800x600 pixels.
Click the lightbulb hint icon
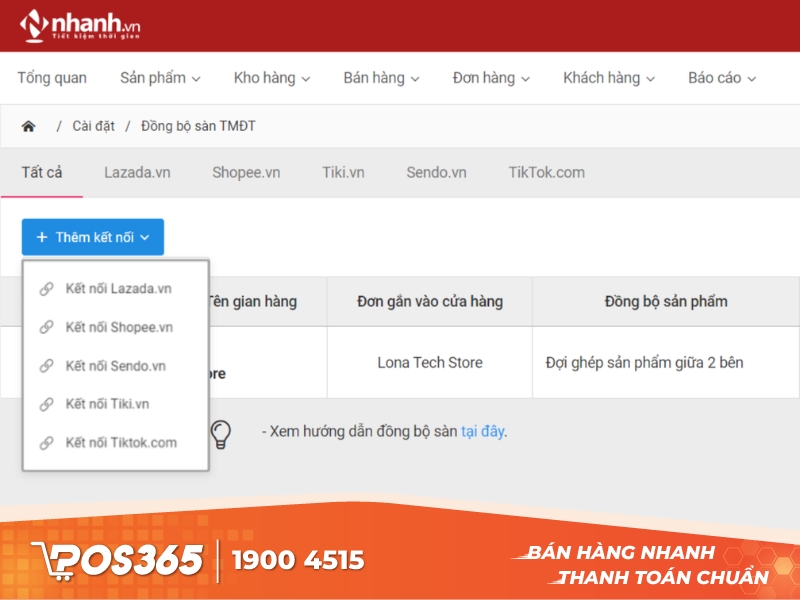(221, 435)
